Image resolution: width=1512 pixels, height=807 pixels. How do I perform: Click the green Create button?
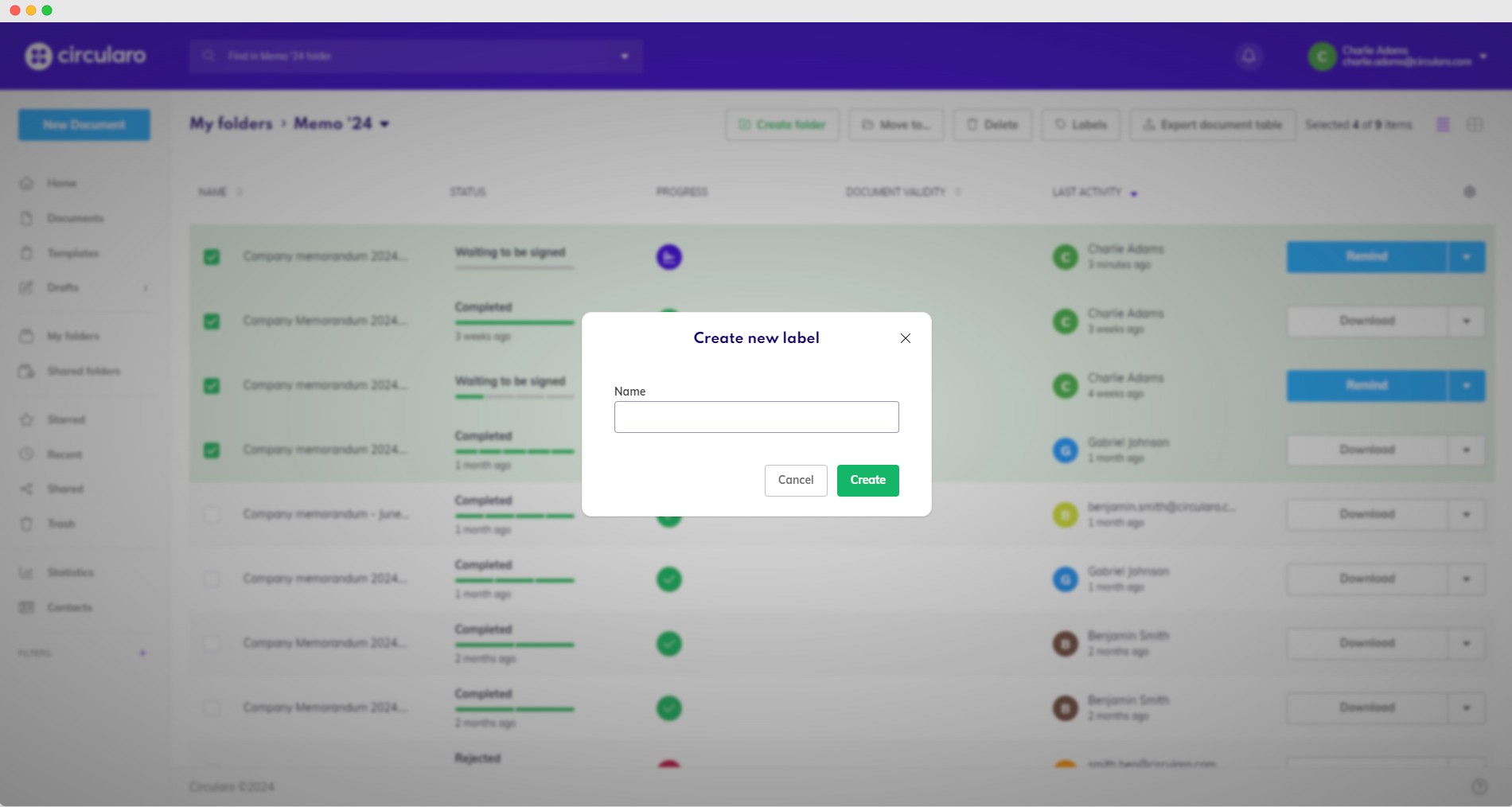(867, 480)
